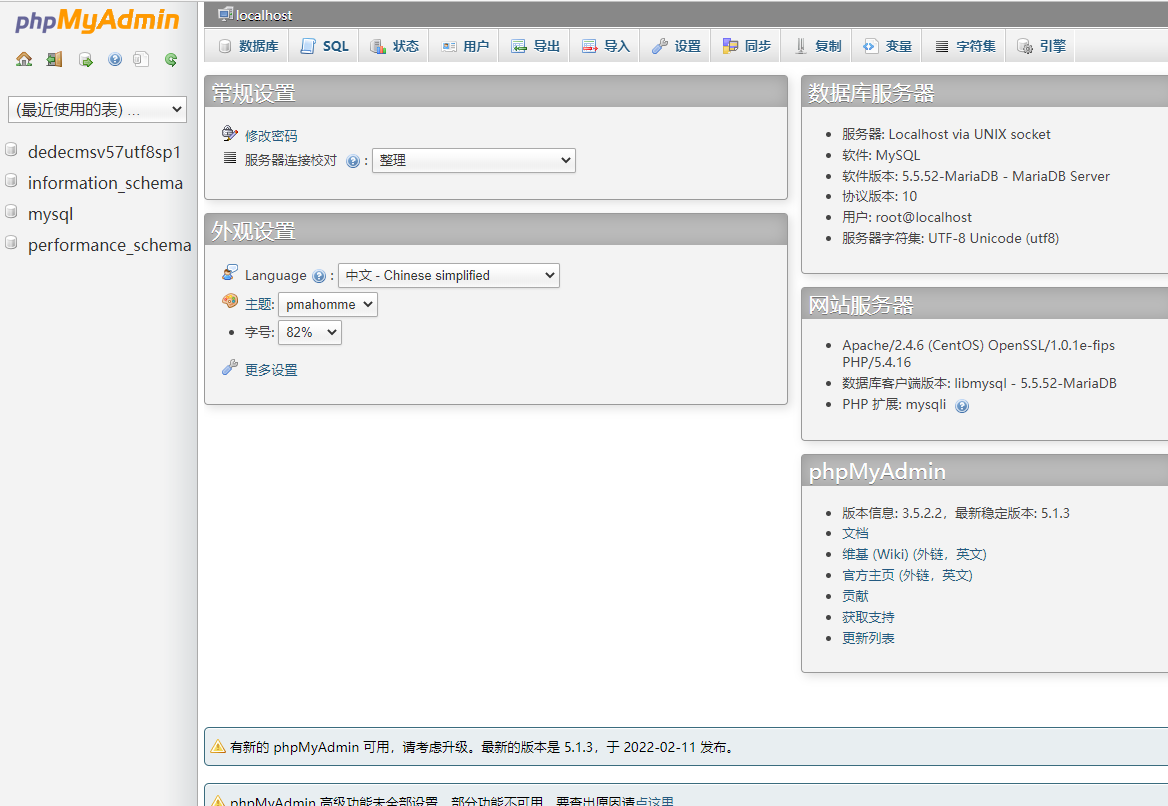Go to the home page via house icon
Screen dimensions: 1168x806
24,60
